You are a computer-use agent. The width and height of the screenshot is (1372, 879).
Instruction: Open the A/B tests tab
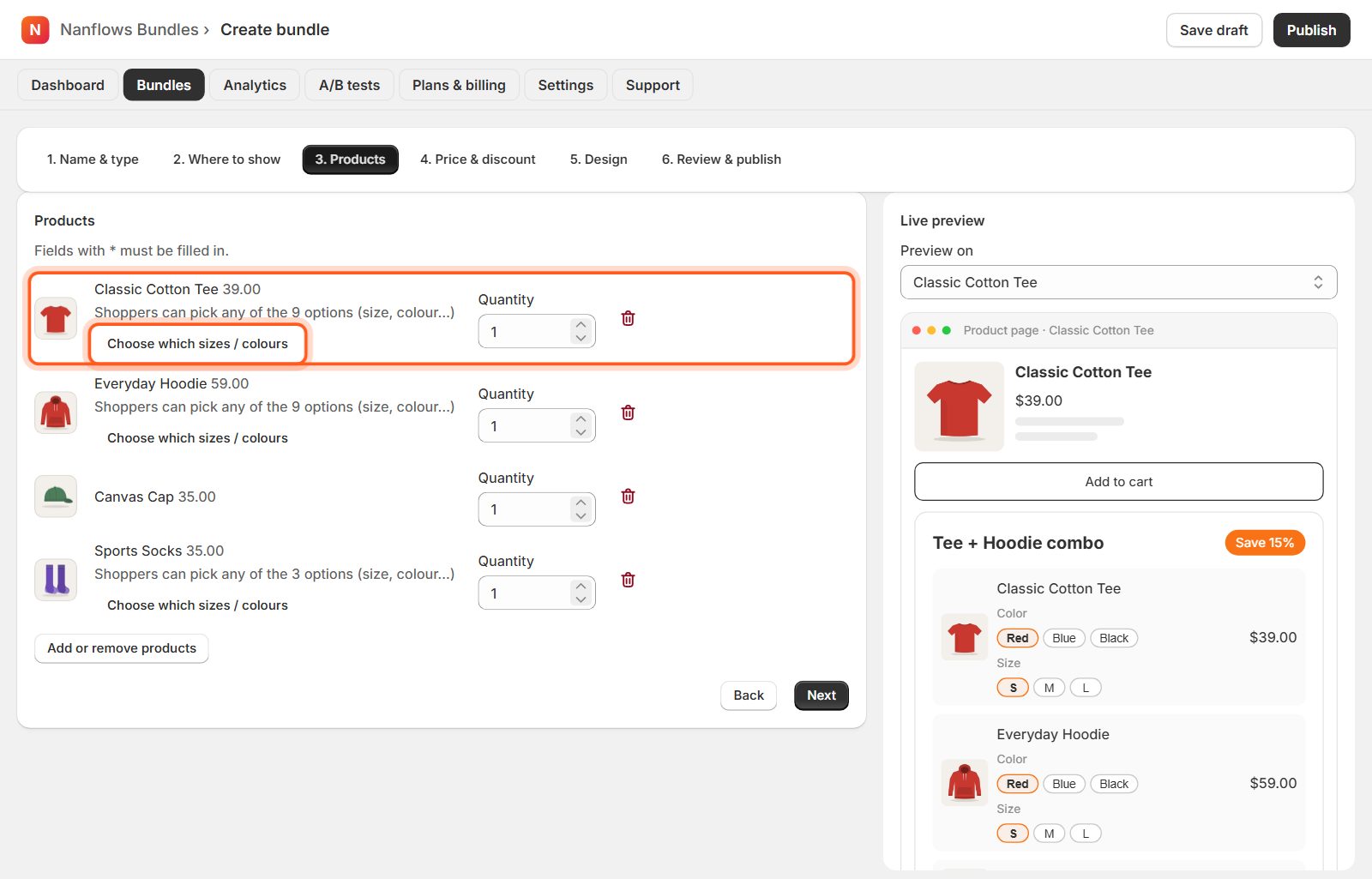[349, 85]
